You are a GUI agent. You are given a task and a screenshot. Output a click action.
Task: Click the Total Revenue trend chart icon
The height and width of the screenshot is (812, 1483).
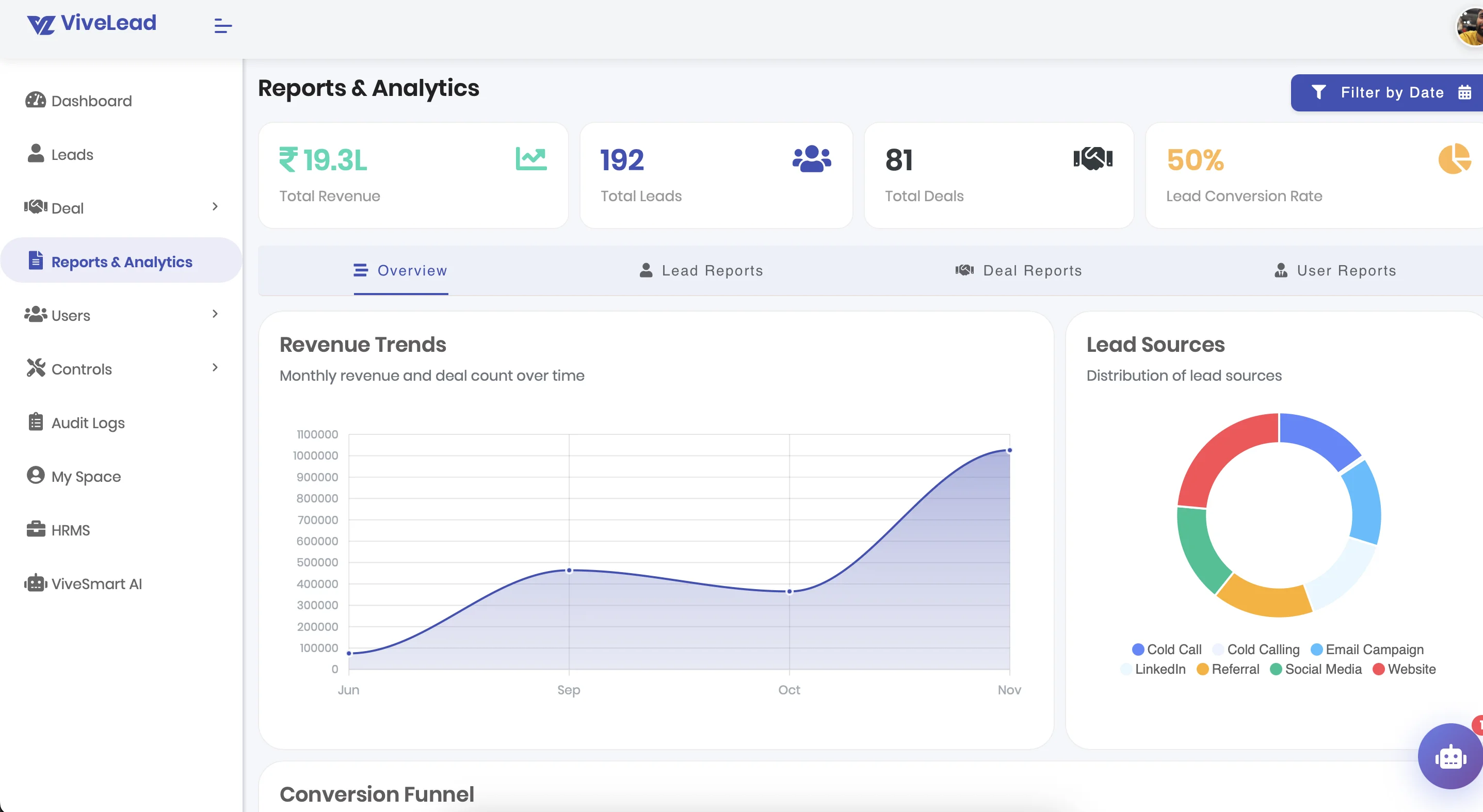(531, 159)
